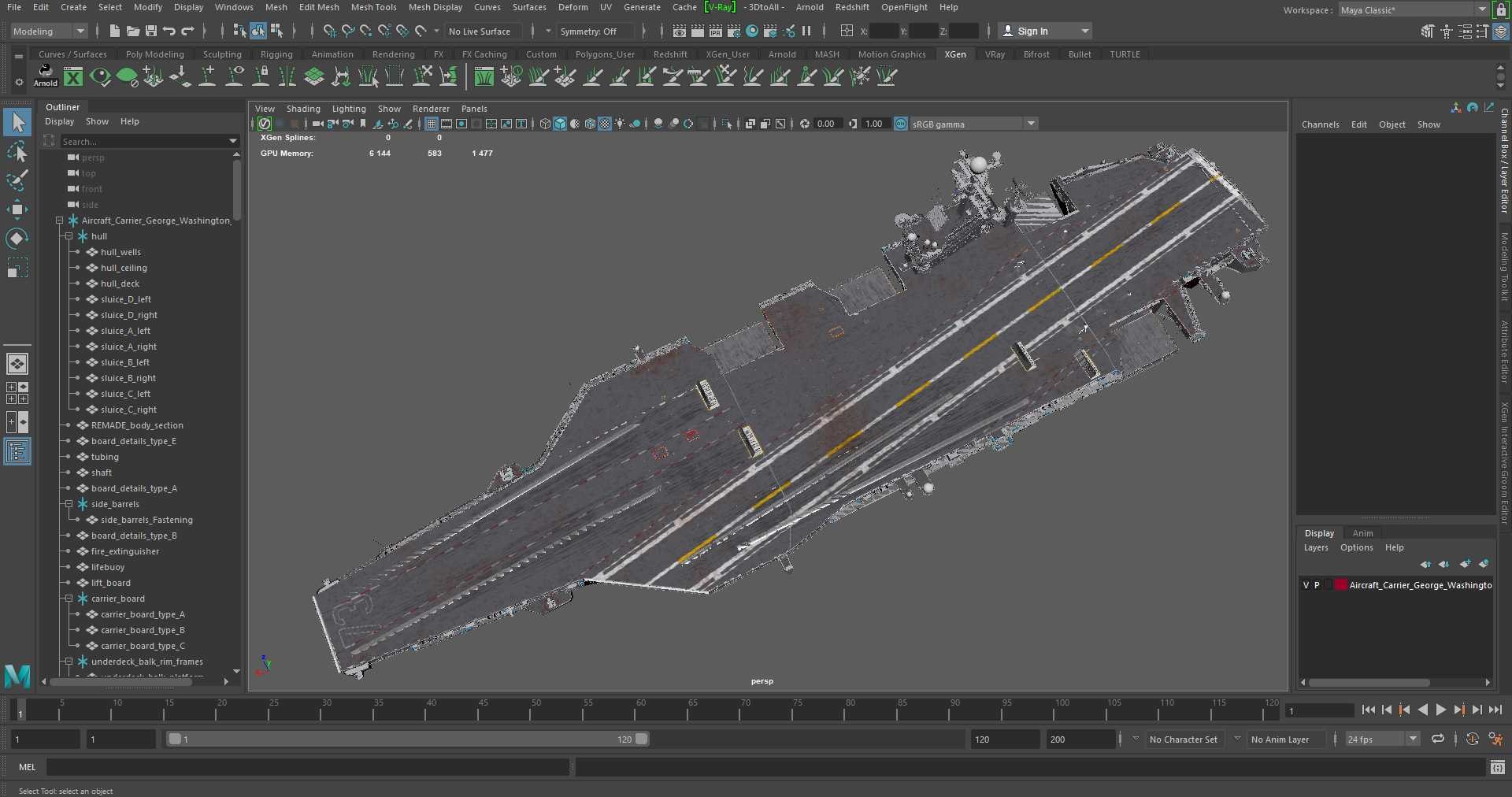This screenshot has height=797, width=1512.
Task: Click the Sign In button
Action: pyautogui.click(x=1046, y=31)
